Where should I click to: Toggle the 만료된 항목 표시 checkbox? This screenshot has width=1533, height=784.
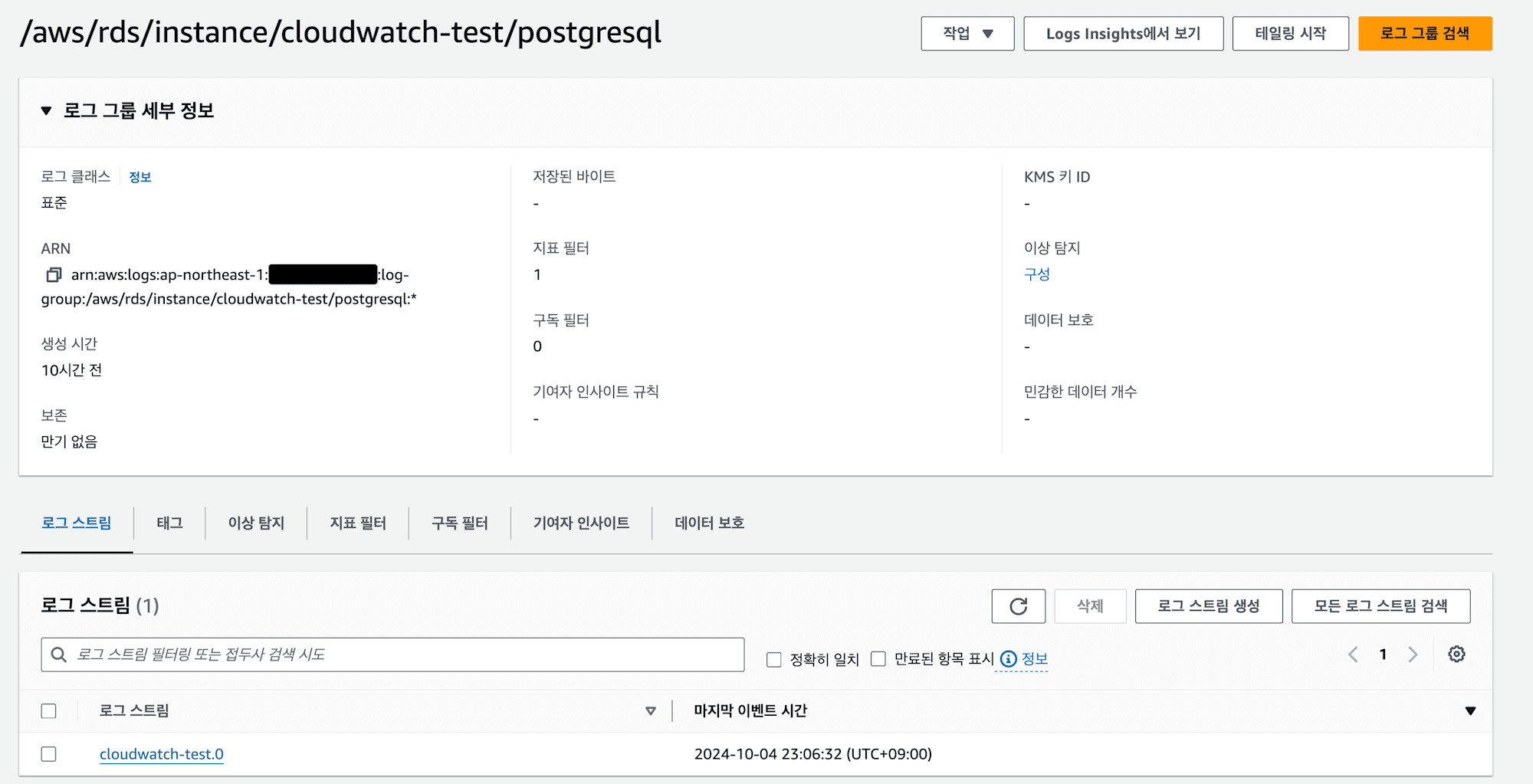tap(878, 659)
